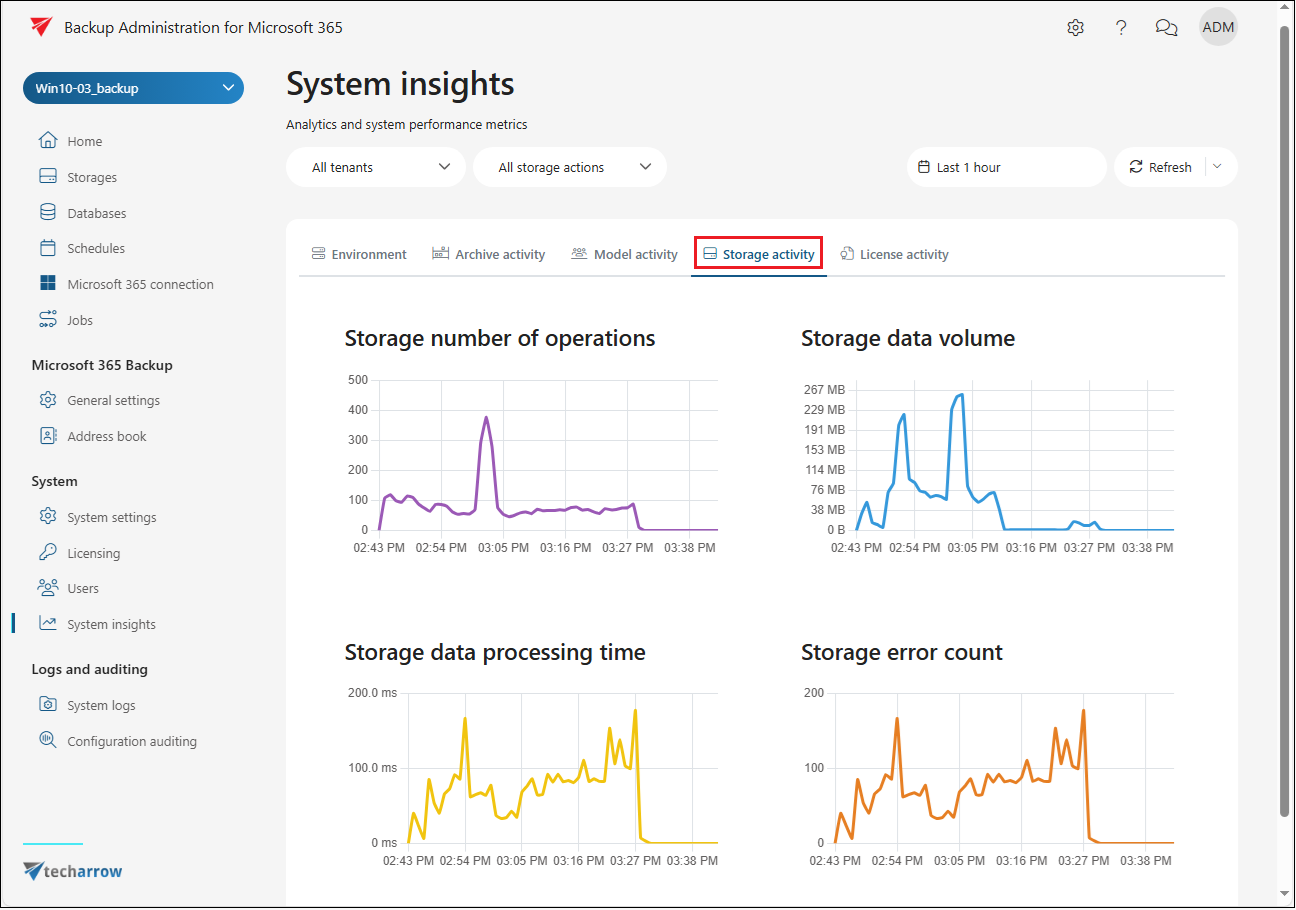
Task: Open Schedules from the sidebar
Action: point(96,248)
